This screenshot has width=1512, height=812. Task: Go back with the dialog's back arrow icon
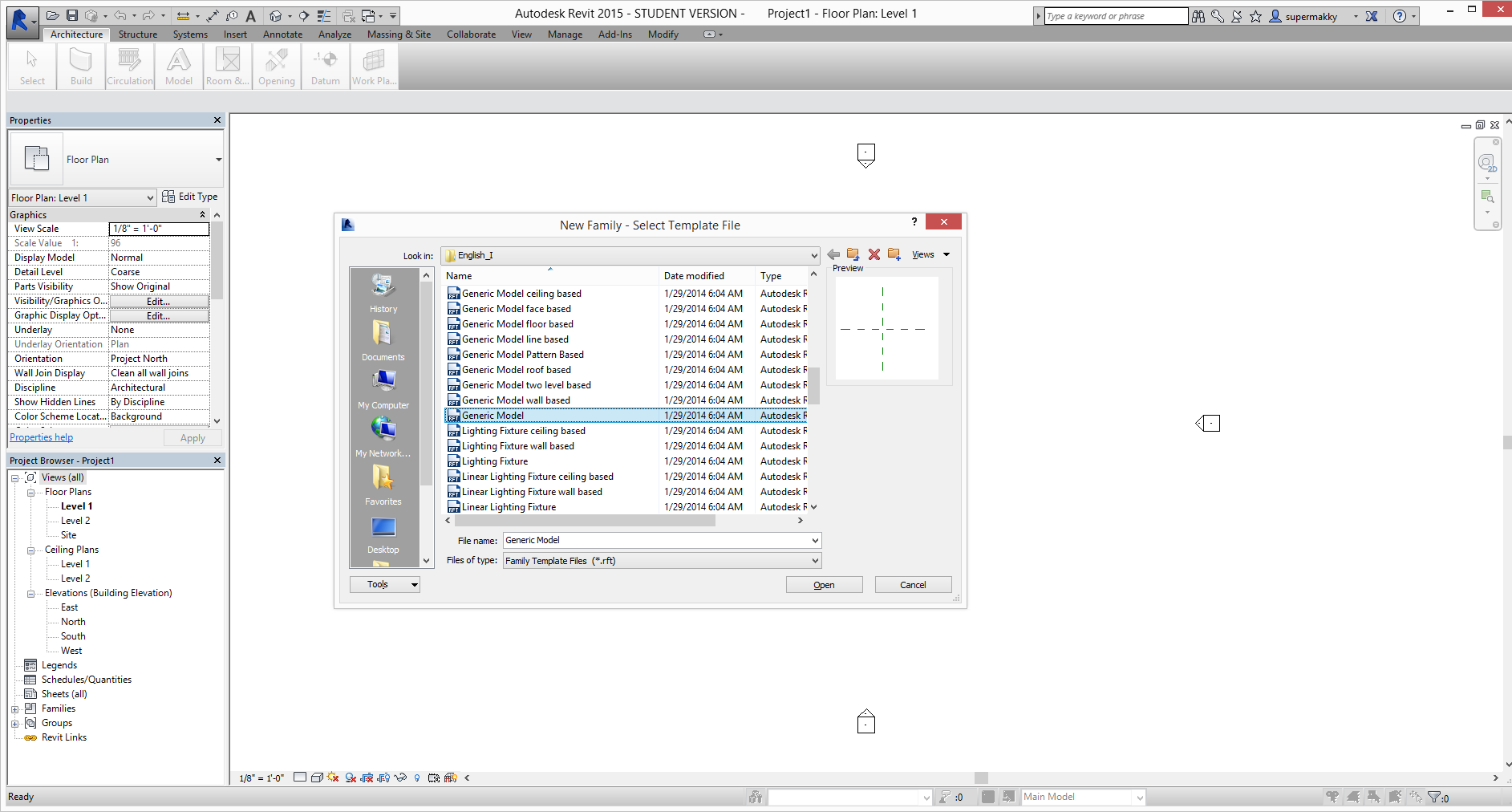(833, 254)
